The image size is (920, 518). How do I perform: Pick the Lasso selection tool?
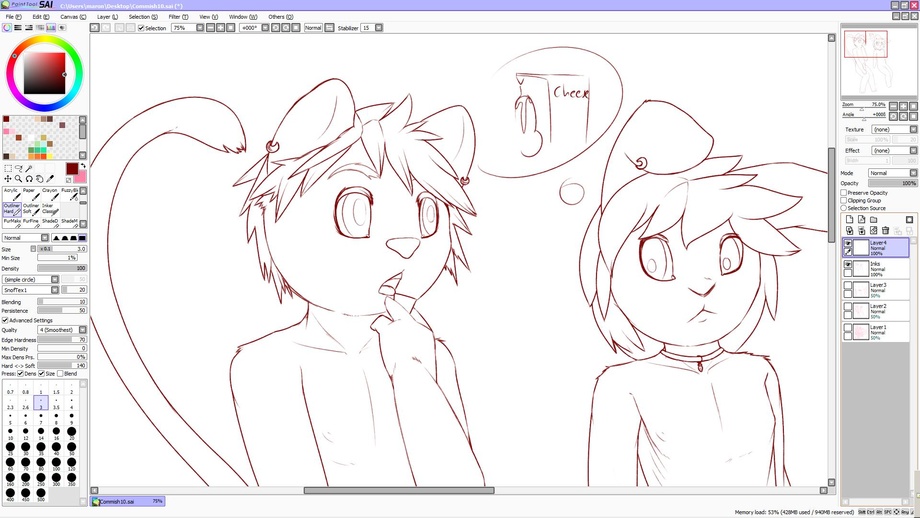pos(18,168)
